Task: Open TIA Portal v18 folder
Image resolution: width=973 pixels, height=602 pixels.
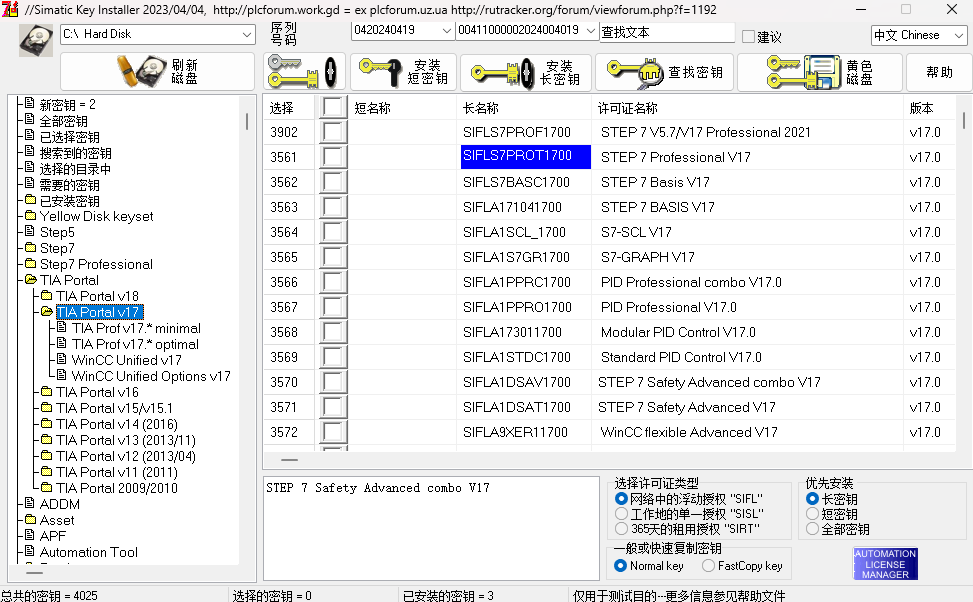Action: point(97,296)
